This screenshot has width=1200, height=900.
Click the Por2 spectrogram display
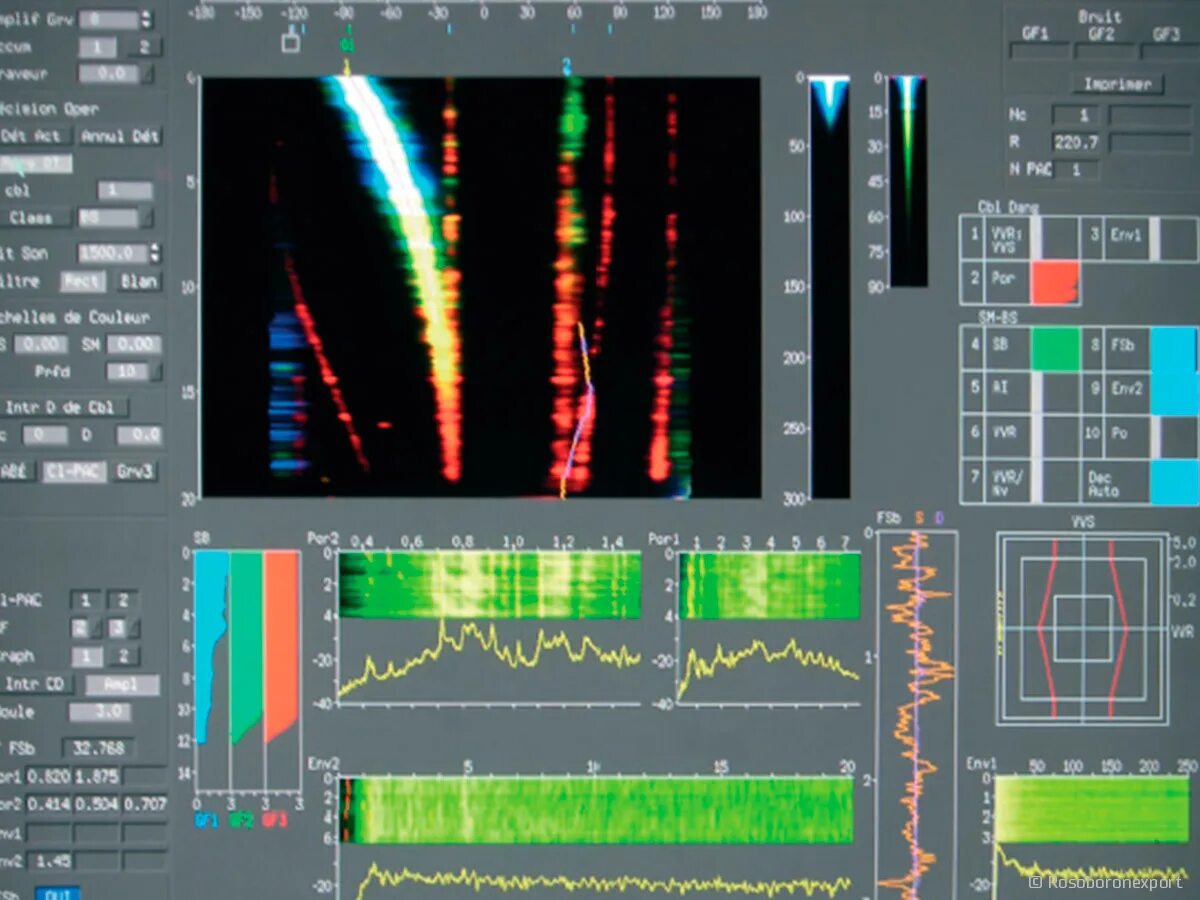tap(489, 585)
